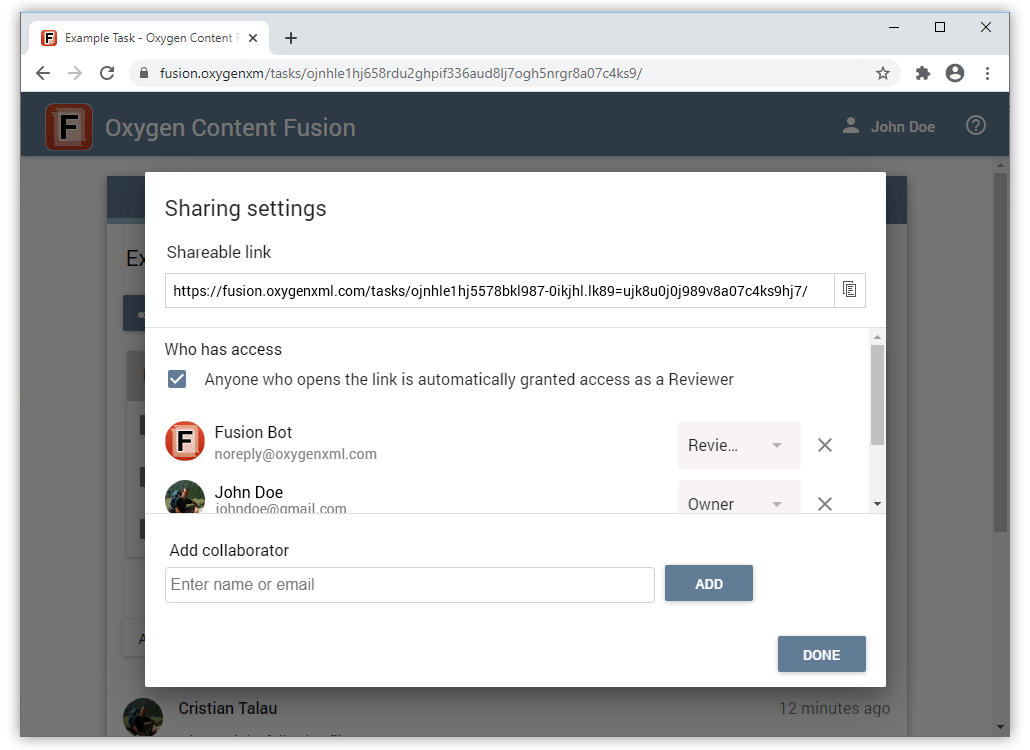This screenshot has width=1030, height=750.
Task: Open a new browser tab
Action: point(291,38)
